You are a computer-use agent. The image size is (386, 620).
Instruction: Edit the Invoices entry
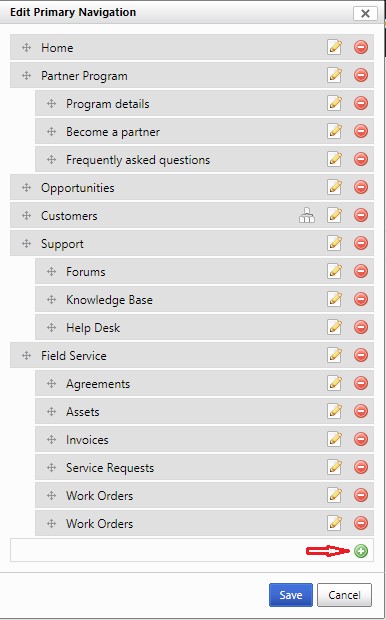coord(334,439)
